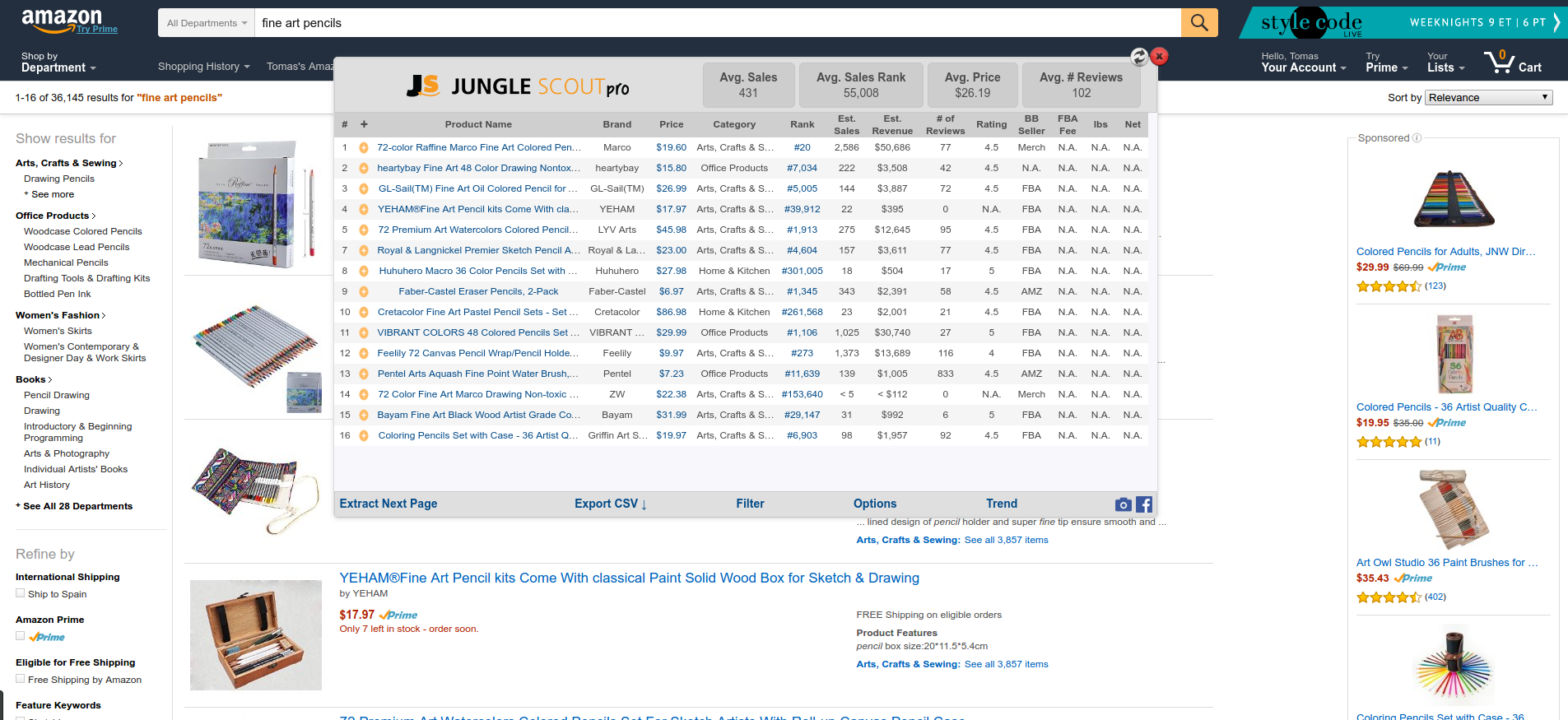1568x720 pixels.
Task: Sort table by Est. Revenue column header
Action: [892, 124]
